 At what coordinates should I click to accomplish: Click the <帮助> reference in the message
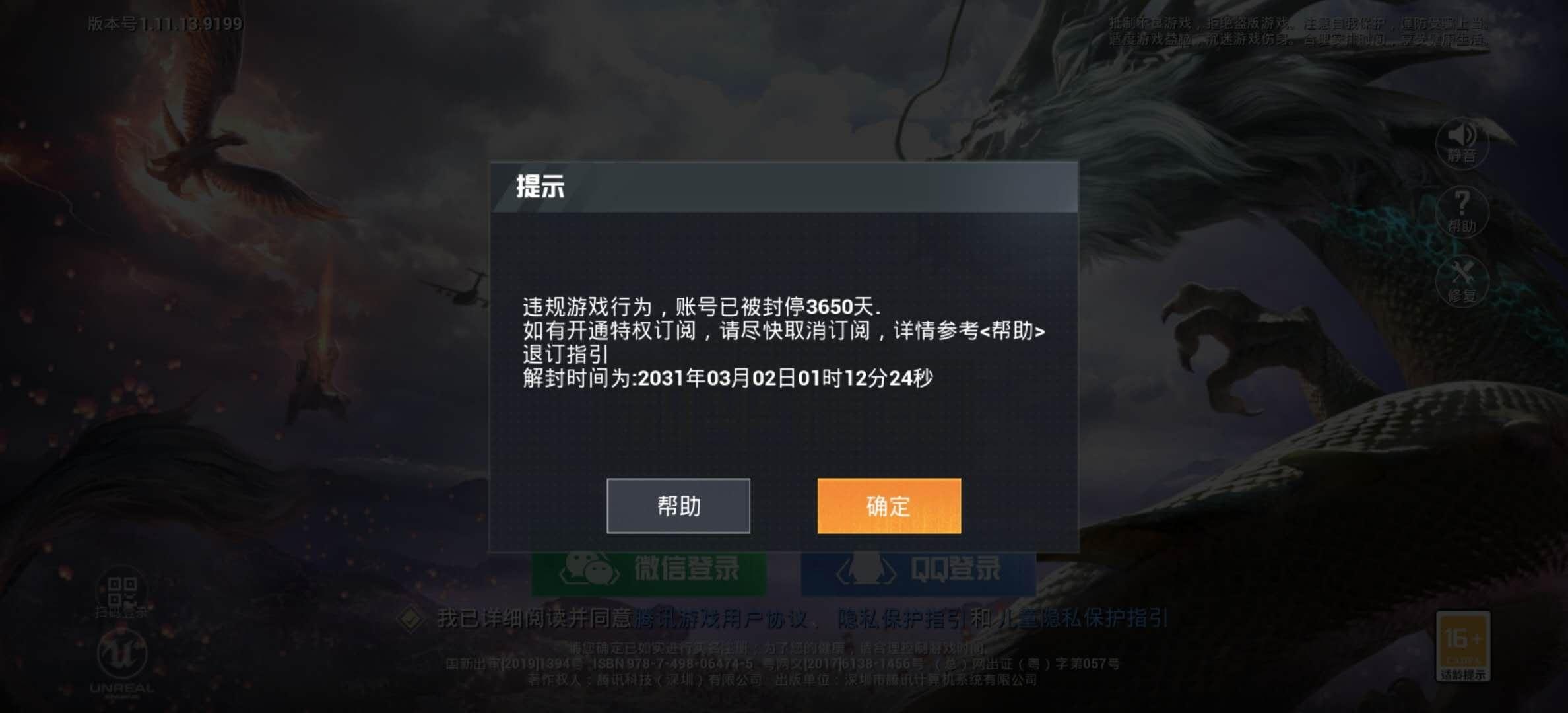click(x=1013, y=330)
